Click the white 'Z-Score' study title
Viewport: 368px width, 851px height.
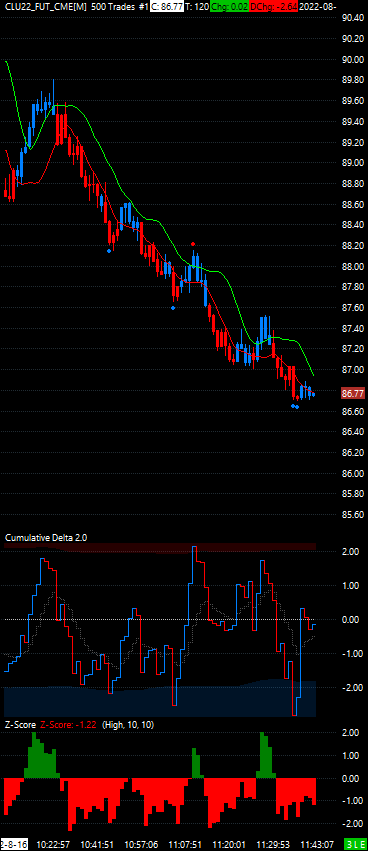coord(20,725)
